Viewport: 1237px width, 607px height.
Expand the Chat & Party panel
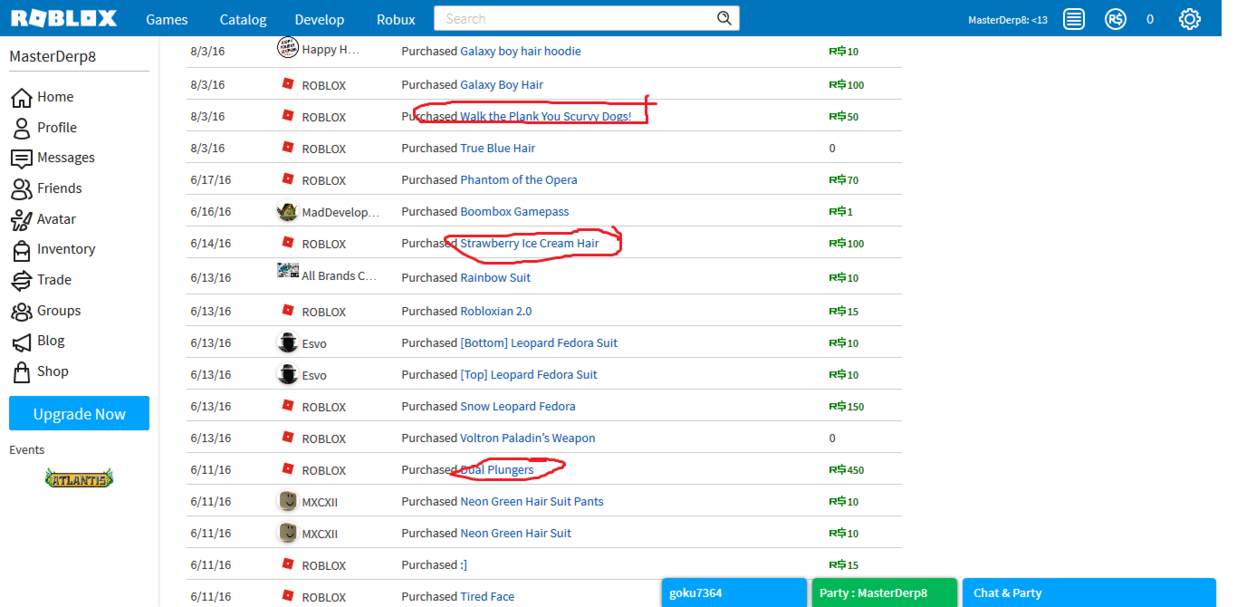pyautogui.click(x=1090, y=592)
